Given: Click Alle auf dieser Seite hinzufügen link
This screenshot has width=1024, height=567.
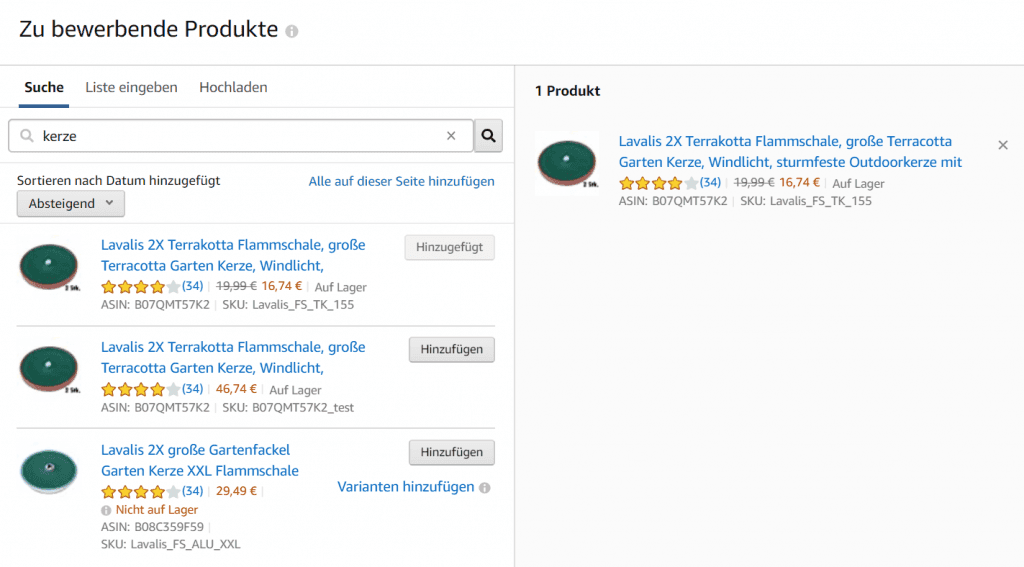Looking at the screenshot, I should [401, 182].
